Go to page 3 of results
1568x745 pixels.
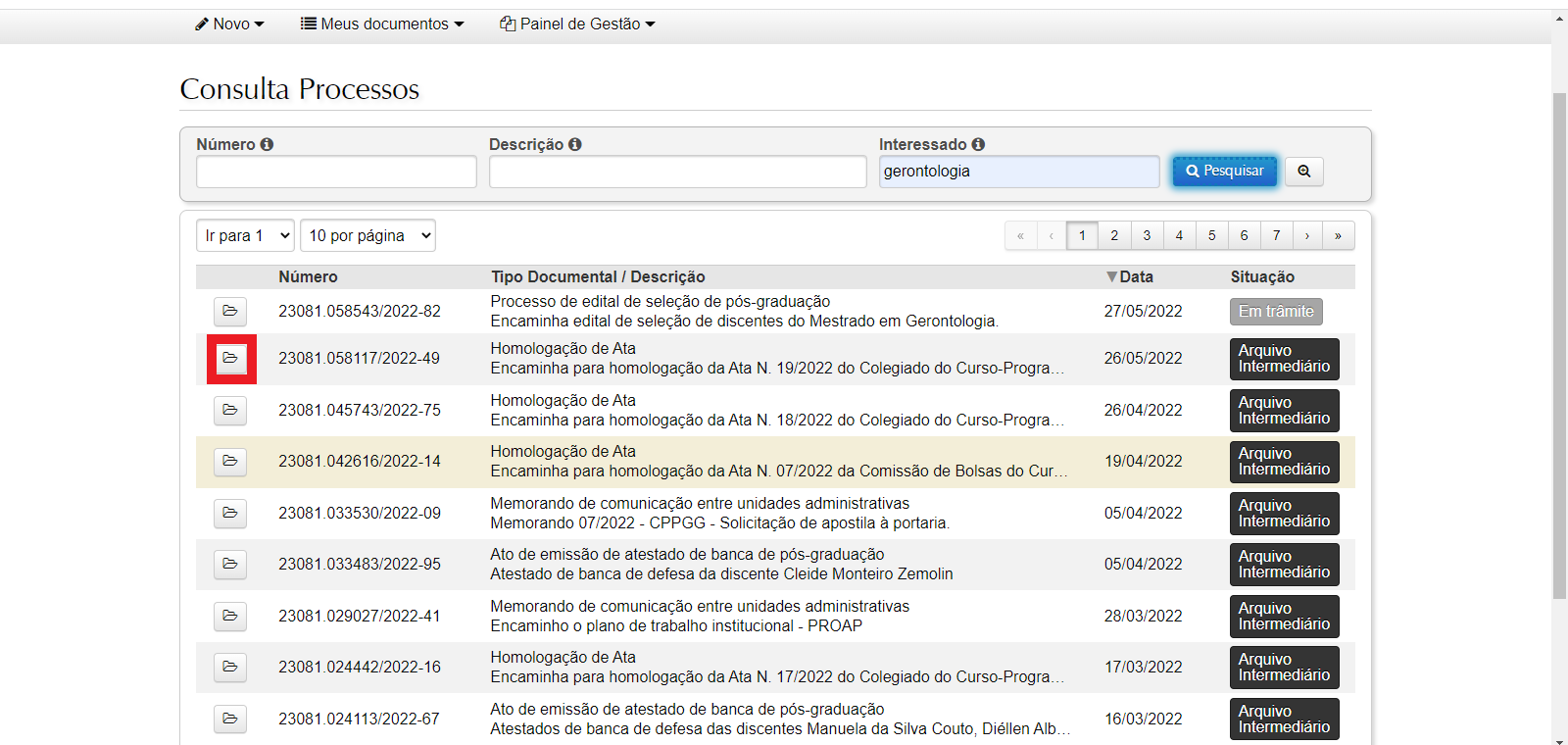1147,235
